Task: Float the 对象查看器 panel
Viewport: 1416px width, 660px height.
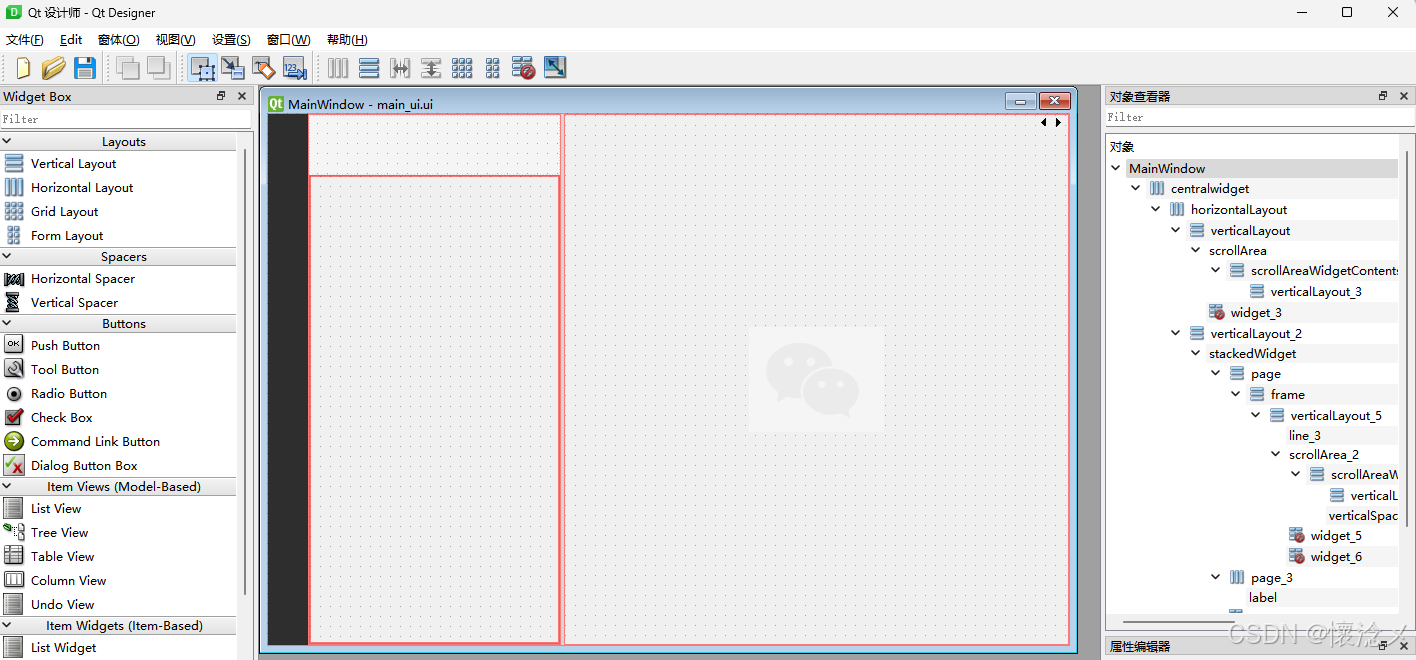Action: pos(1383,96)
